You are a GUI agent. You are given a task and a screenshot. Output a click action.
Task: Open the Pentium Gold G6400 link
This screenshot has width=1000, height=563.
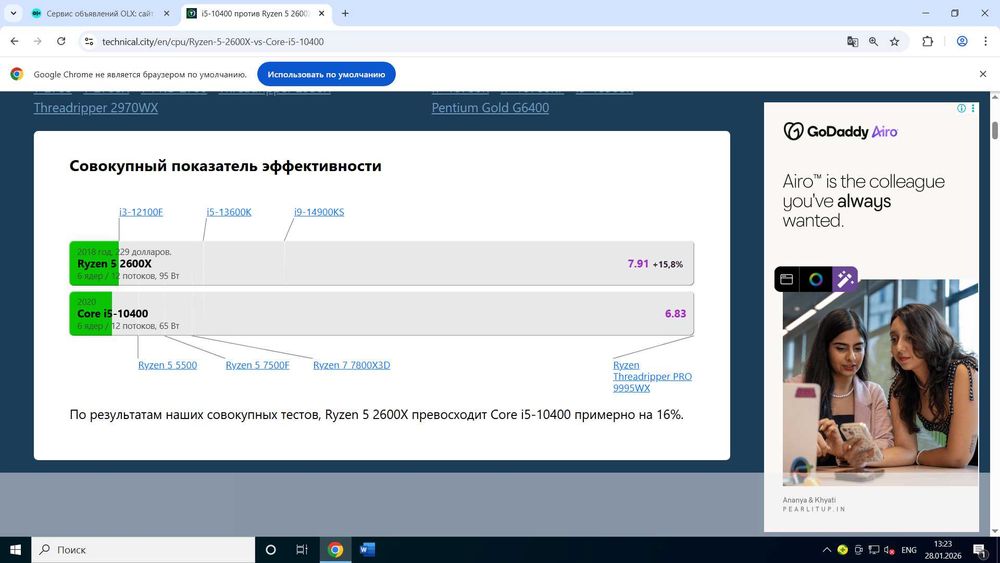490,108
